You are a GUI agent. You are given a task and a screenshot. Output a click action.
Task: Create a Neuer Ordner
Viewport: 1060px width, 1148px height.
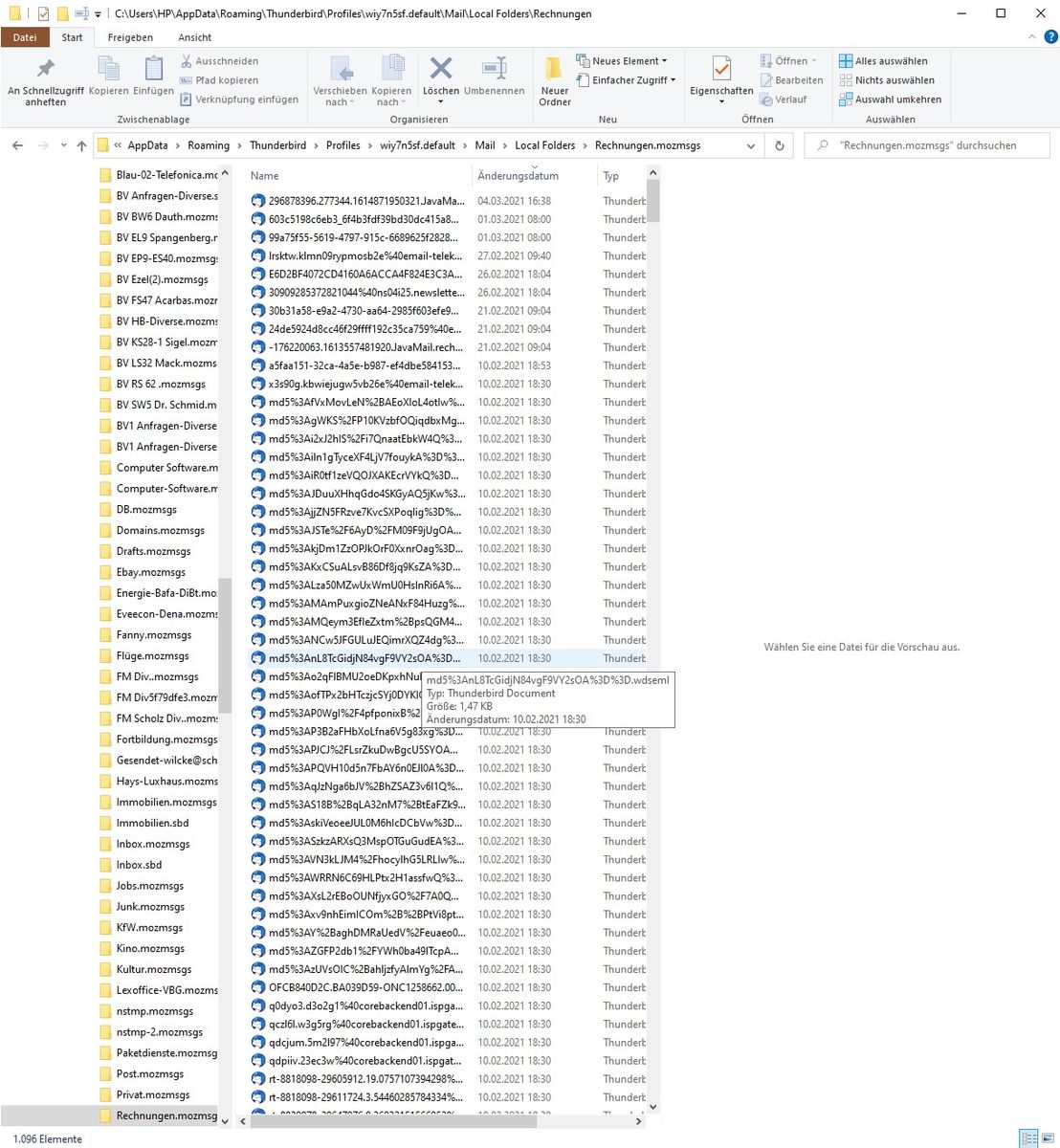point(555,80)
